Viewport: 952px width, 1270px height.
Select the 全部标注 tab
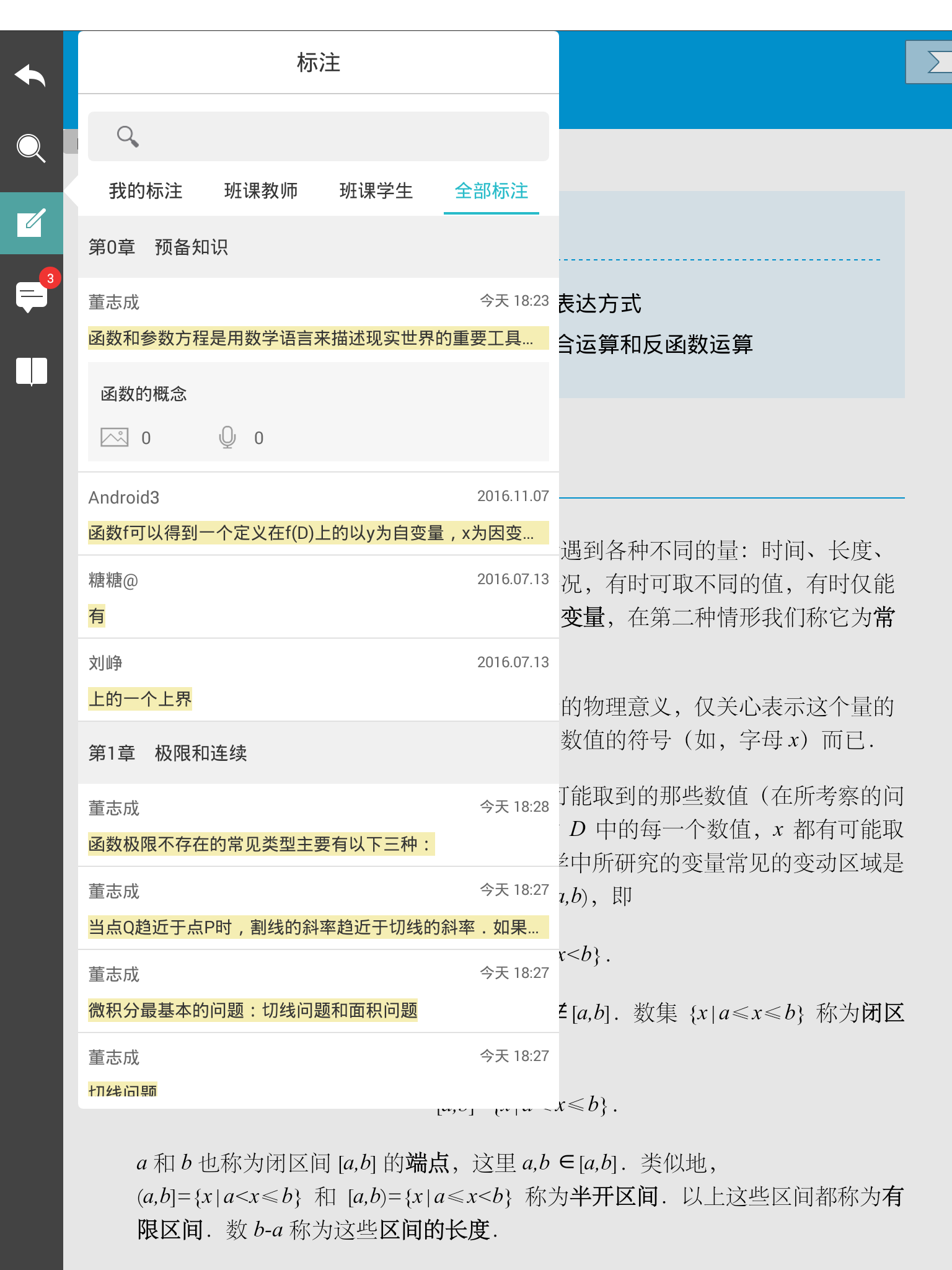click(491, 191)
